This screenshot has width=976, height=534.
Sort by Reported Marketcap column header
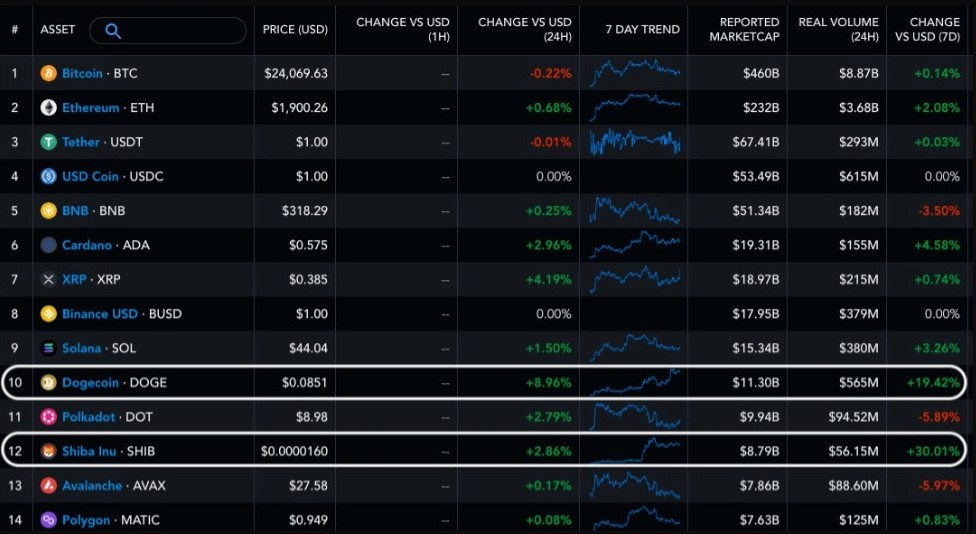click(x=743, y=30)
